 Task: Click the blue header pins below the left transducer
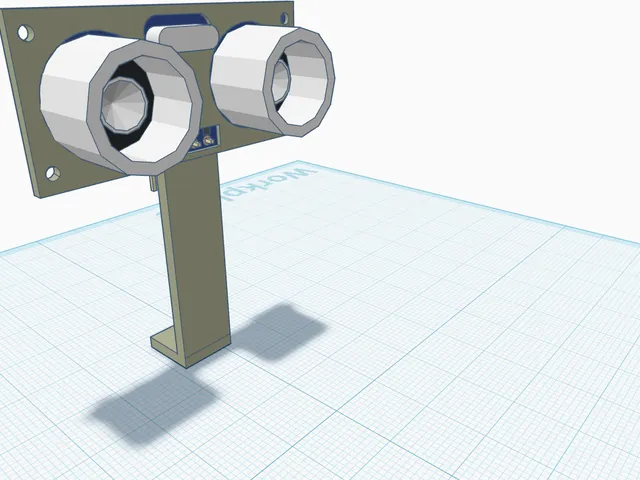coord(206,139)
